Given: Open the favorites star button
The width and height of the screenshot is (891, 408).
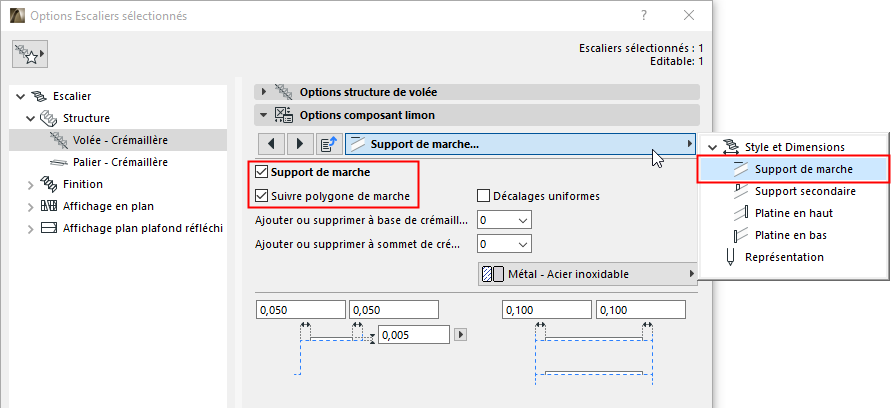Looking at the screenshot, I should 30,55.
